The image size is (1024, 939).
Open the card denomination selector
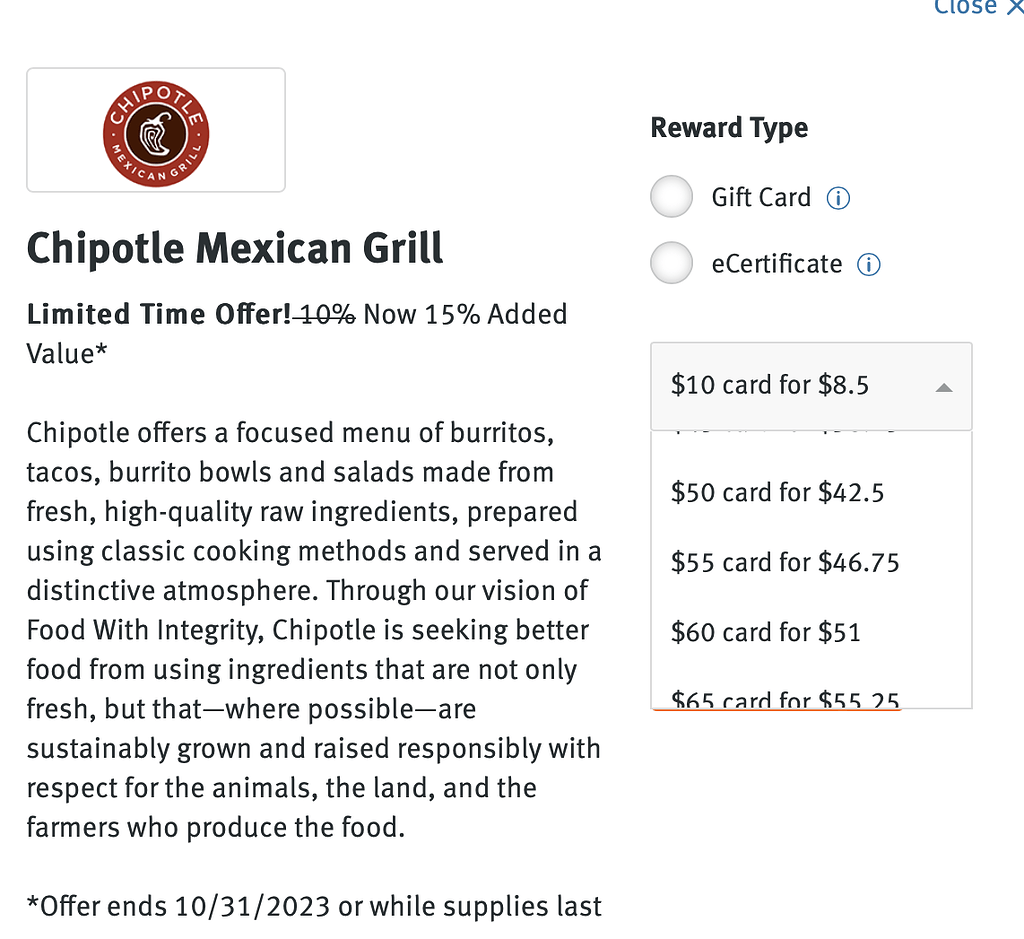810,385
